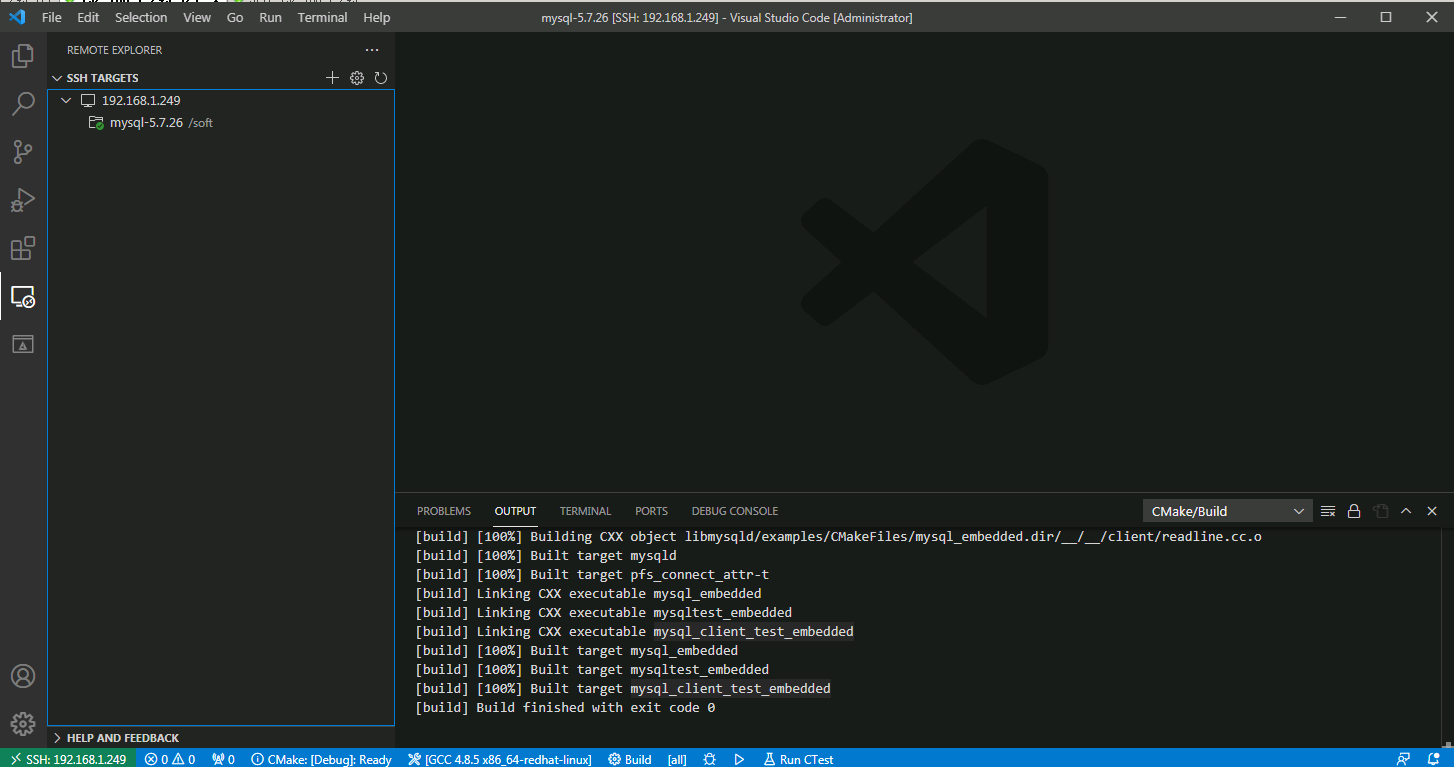1454x767 pixels.
Task: Click Run CTest in the status bar
Action: pyautogui.click(x=798, y=759)
